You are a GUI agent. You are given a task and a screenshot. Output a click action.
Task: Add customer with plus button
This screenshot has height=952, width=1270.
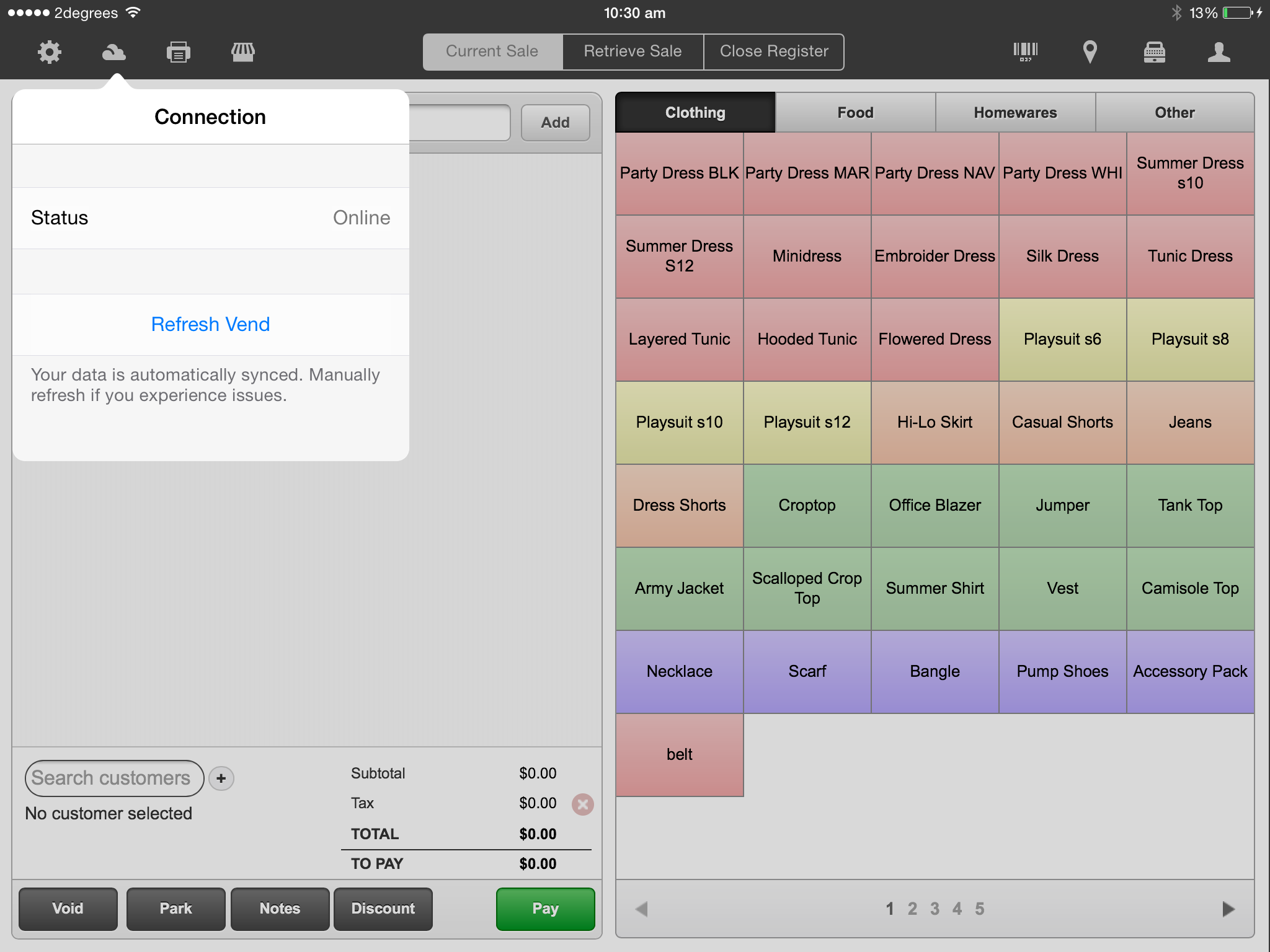[221, 778]
